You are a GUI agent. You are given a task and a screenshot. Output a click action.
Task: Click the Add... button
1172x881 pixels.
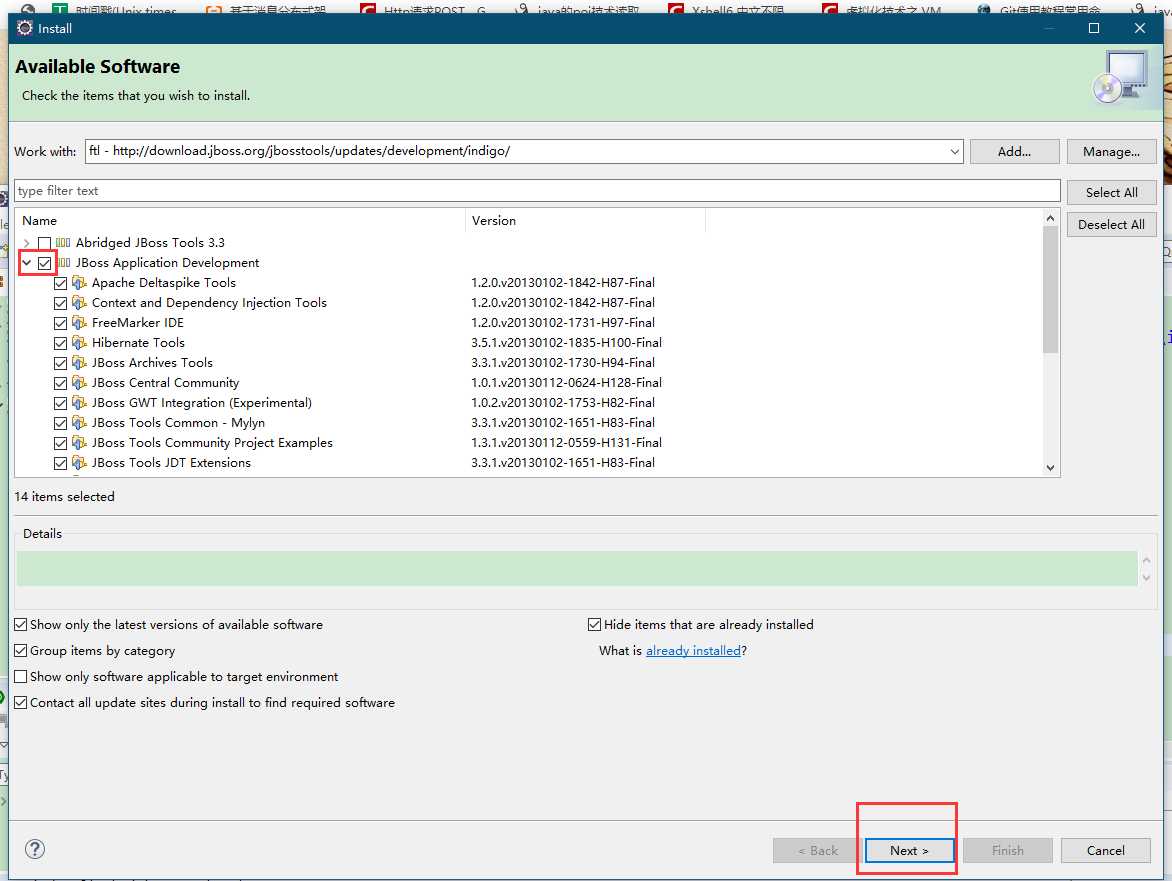pos(1014,152)
